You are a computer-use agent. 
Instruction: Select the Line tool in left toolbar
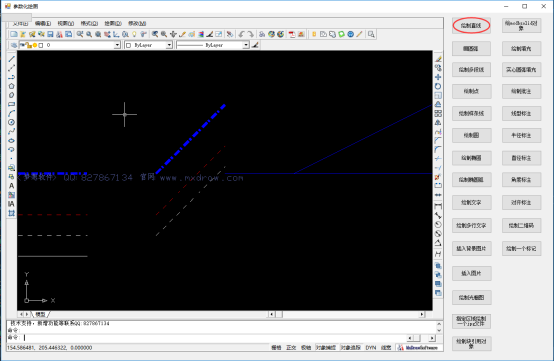point(11,59)
